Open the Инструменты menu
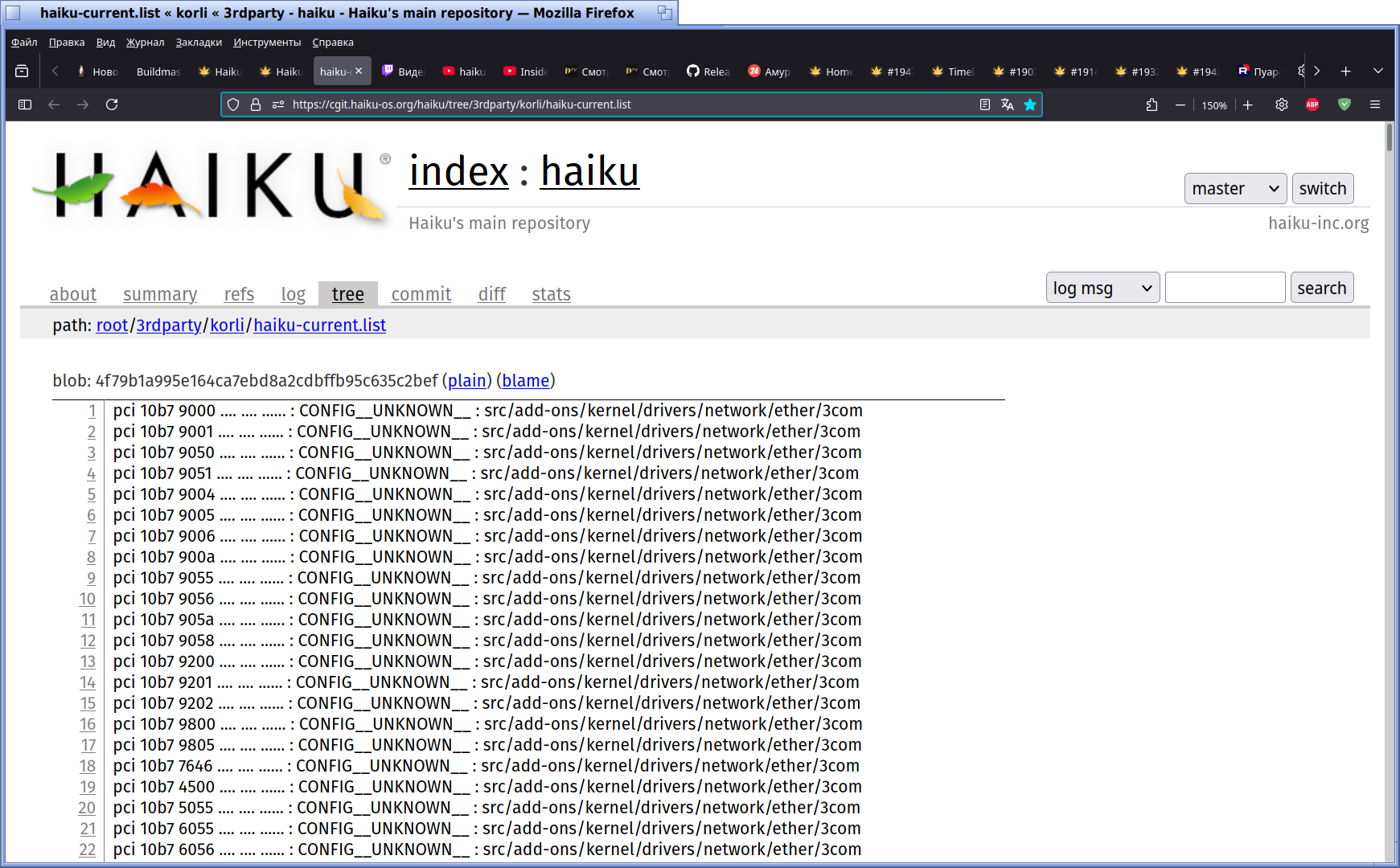The height and width of the screenshot is (868, 1400). tap(267, 43)
